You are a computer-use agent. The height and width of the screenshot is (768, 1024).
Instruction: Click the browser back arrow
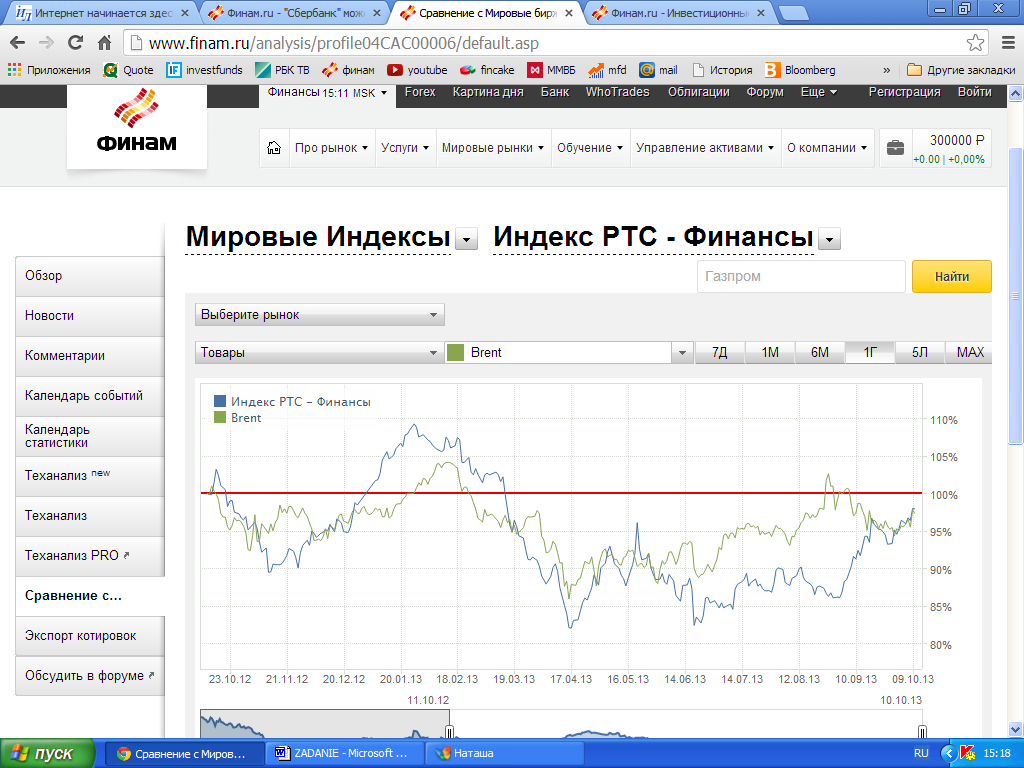point(18,43)
